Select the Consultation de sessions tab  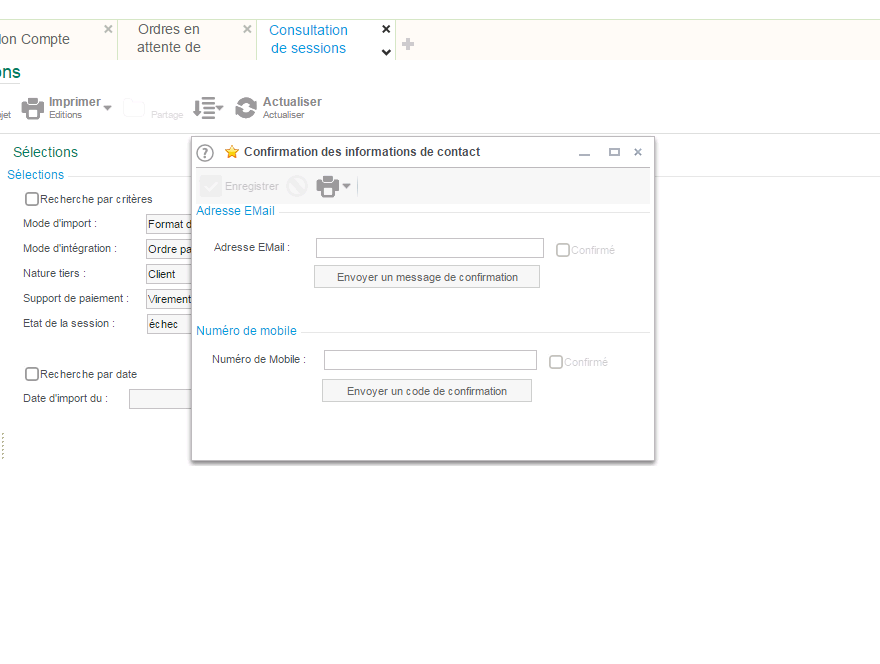(308, 39)
